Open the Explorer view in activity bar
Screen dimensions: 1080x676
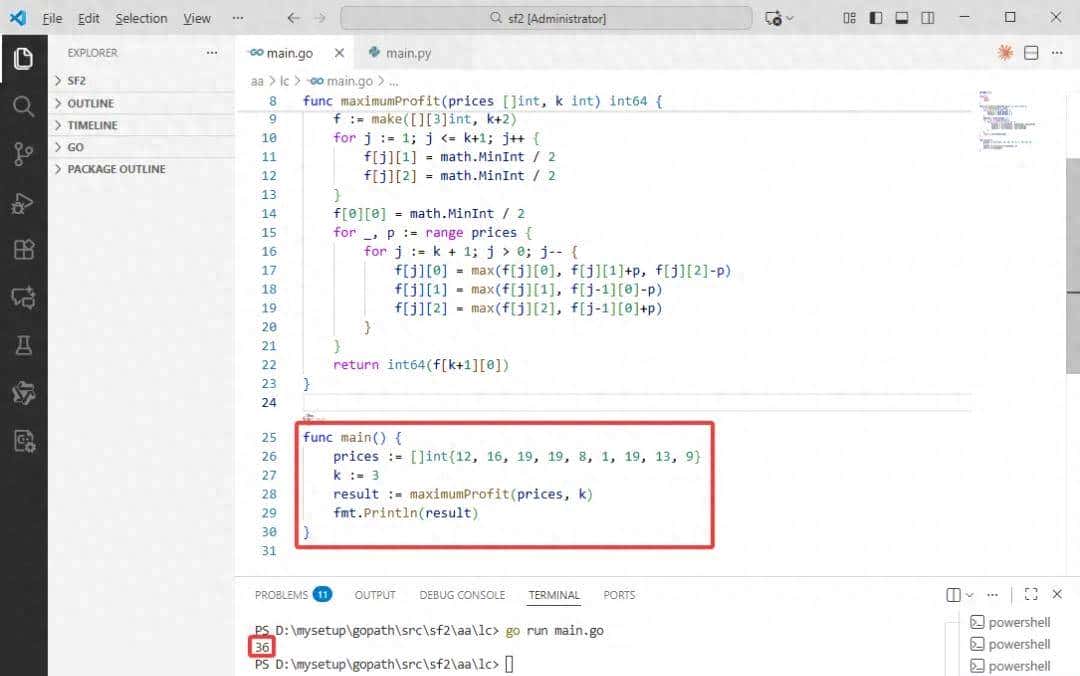[x=23, y=59]
